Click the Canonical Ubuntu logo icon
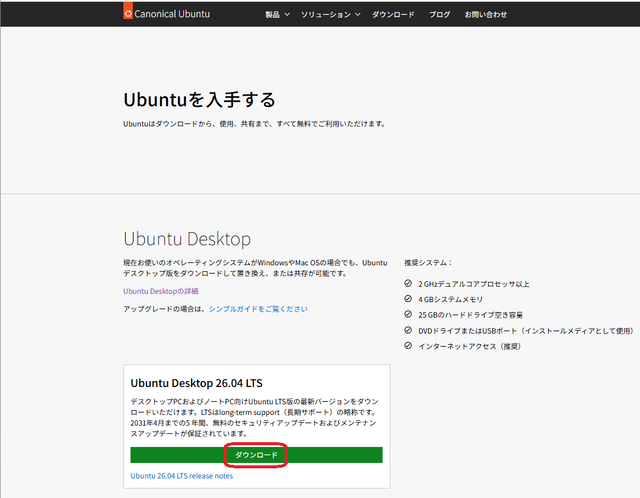 point(128,11)
